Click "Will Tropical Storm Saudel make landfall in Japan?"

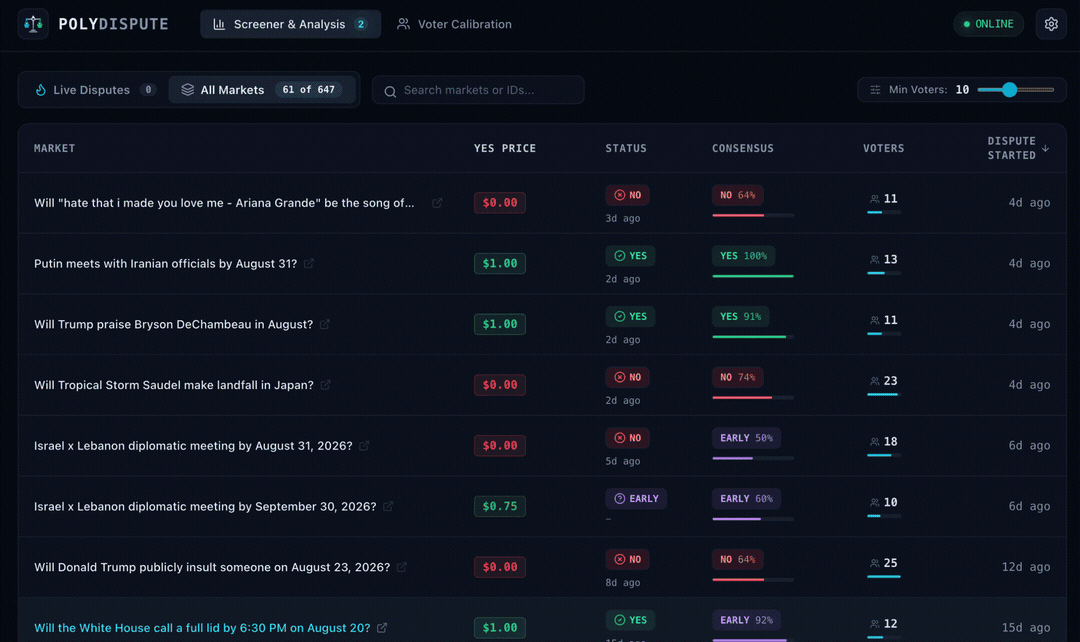(x=174, y=384)
